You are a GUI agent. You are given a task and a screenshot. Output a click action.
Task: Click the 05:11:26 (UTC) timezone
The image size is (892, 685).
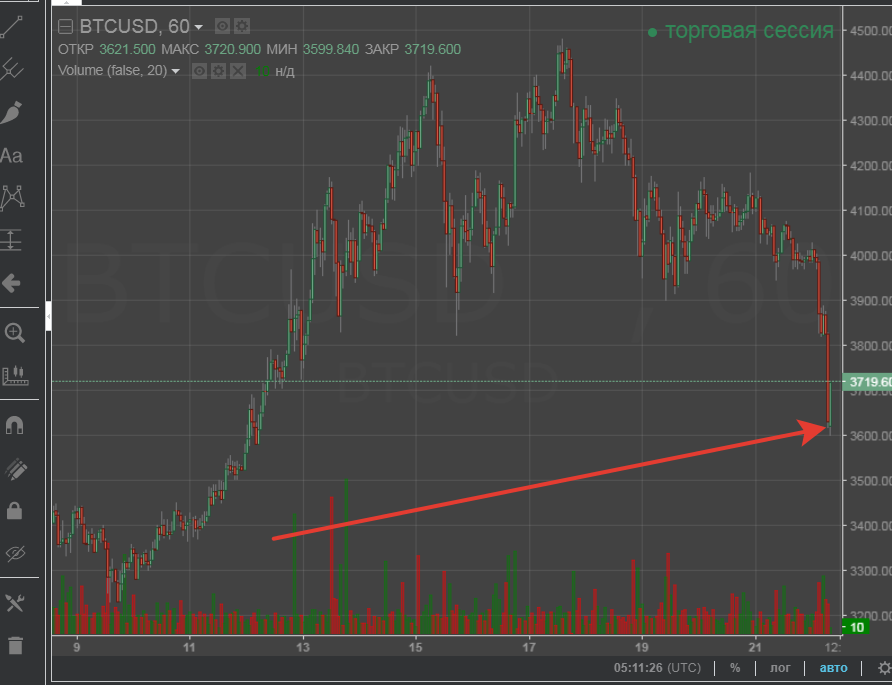tap(657, 668)
